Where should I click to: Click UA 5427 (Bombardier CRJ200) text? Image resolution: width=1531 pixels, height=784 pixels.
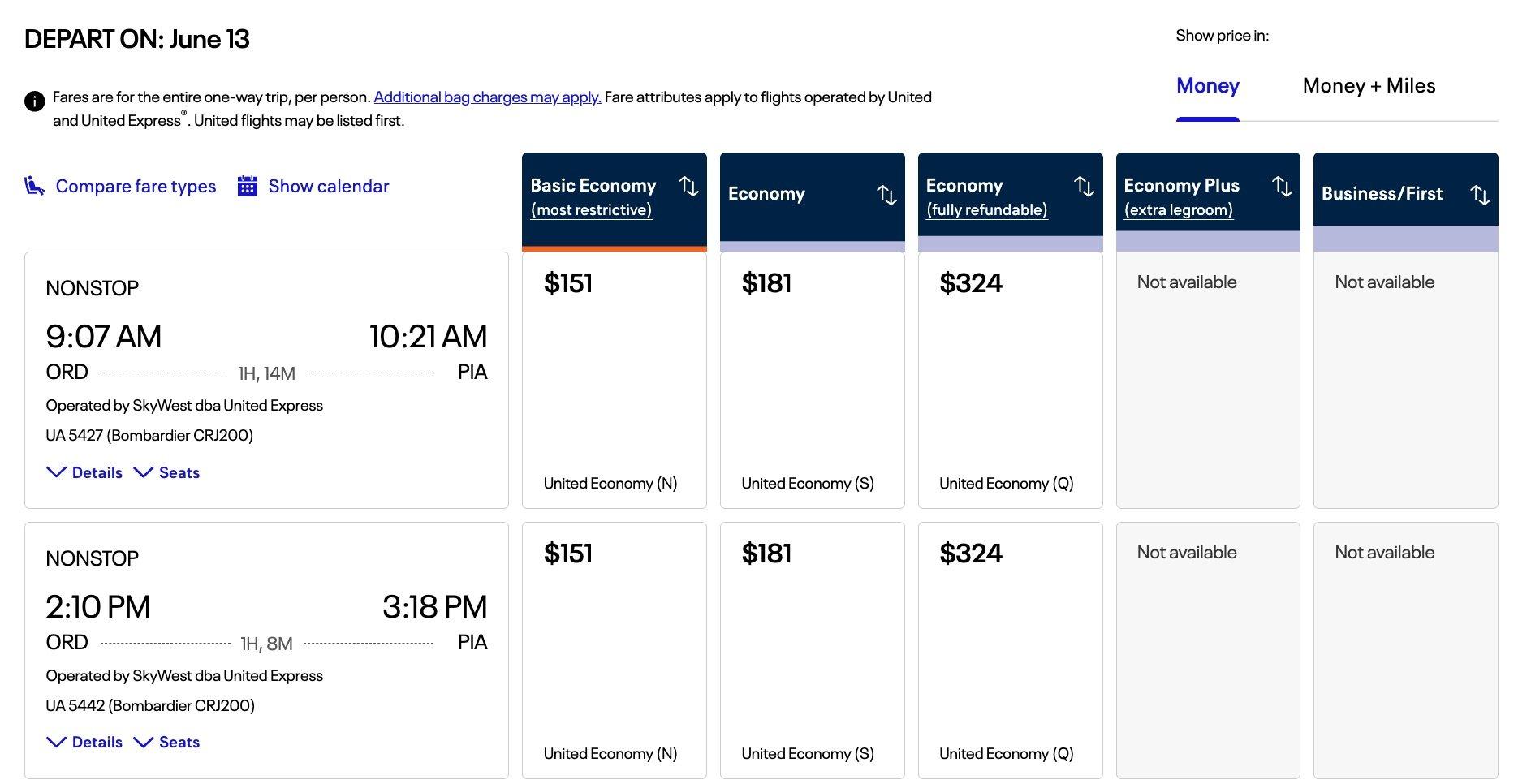(x=149, y=435)
